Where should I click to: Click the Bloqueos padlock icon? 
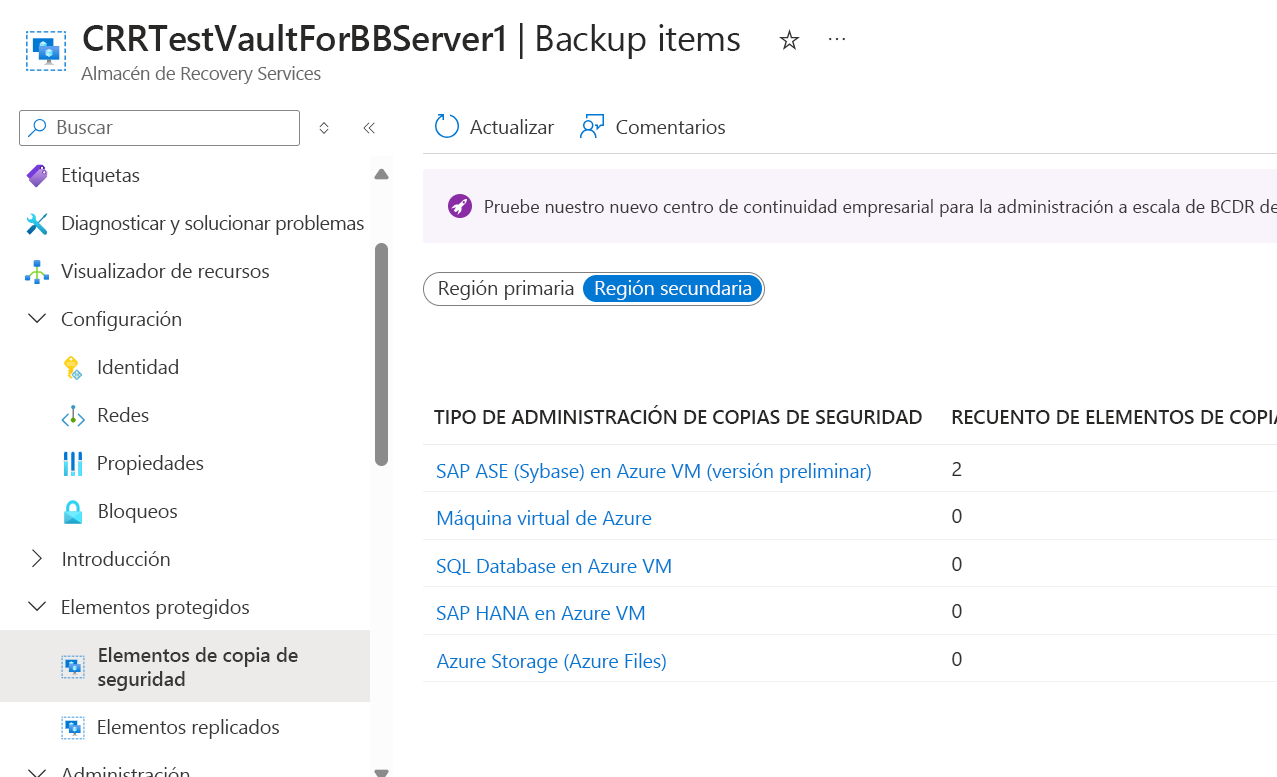pos(73,511)
